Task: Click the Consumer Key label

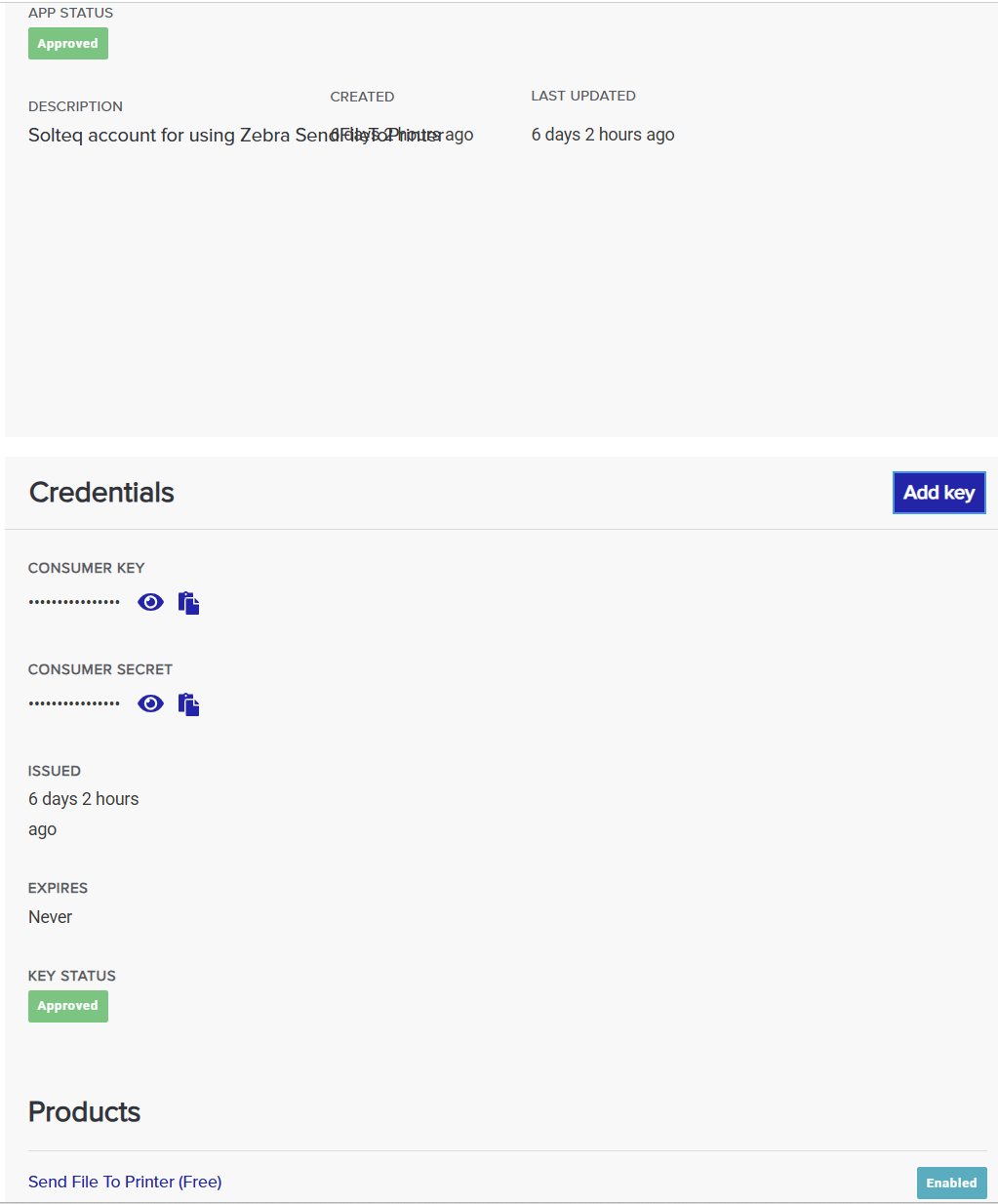Action: tap(86, 568)
